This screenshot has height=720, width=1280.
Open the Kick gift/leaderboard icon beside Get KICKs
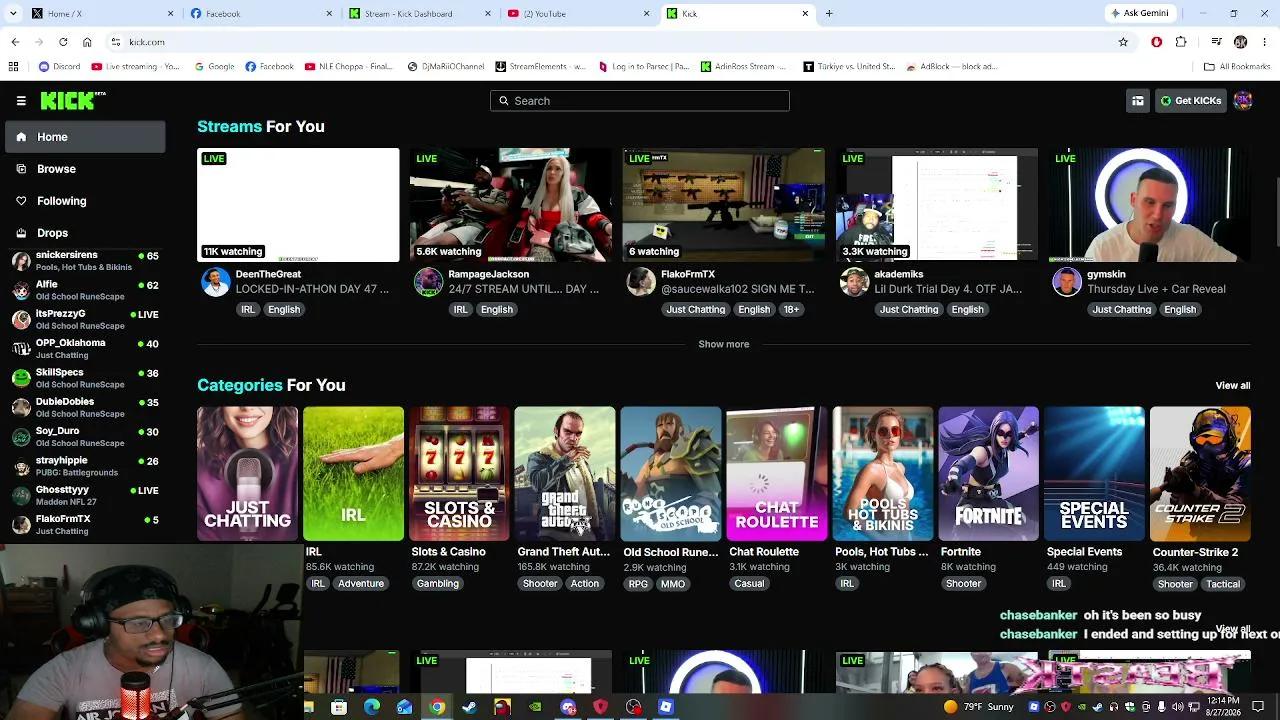point(1138,101)
